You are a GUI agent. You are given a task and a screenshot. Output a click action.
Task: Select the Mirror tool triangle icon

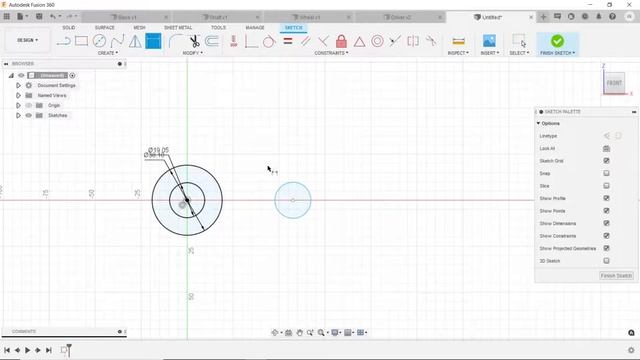tap(135, 41)
